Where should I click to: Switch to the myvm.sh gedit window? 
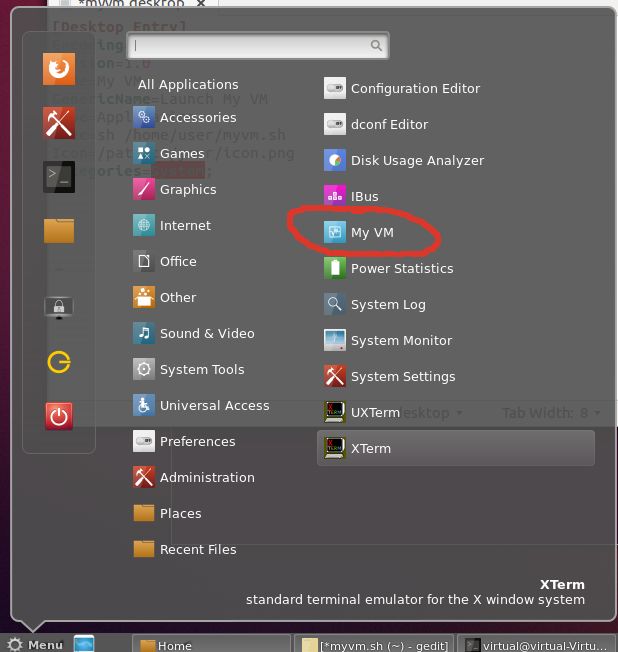tap(374, 645)
